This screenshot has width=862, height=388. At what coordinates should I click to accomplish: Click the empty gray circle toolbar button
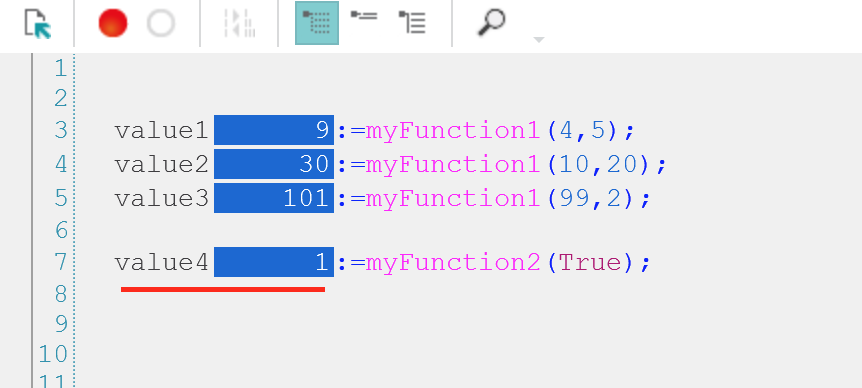pyautogui.click(x=161, y=24)
